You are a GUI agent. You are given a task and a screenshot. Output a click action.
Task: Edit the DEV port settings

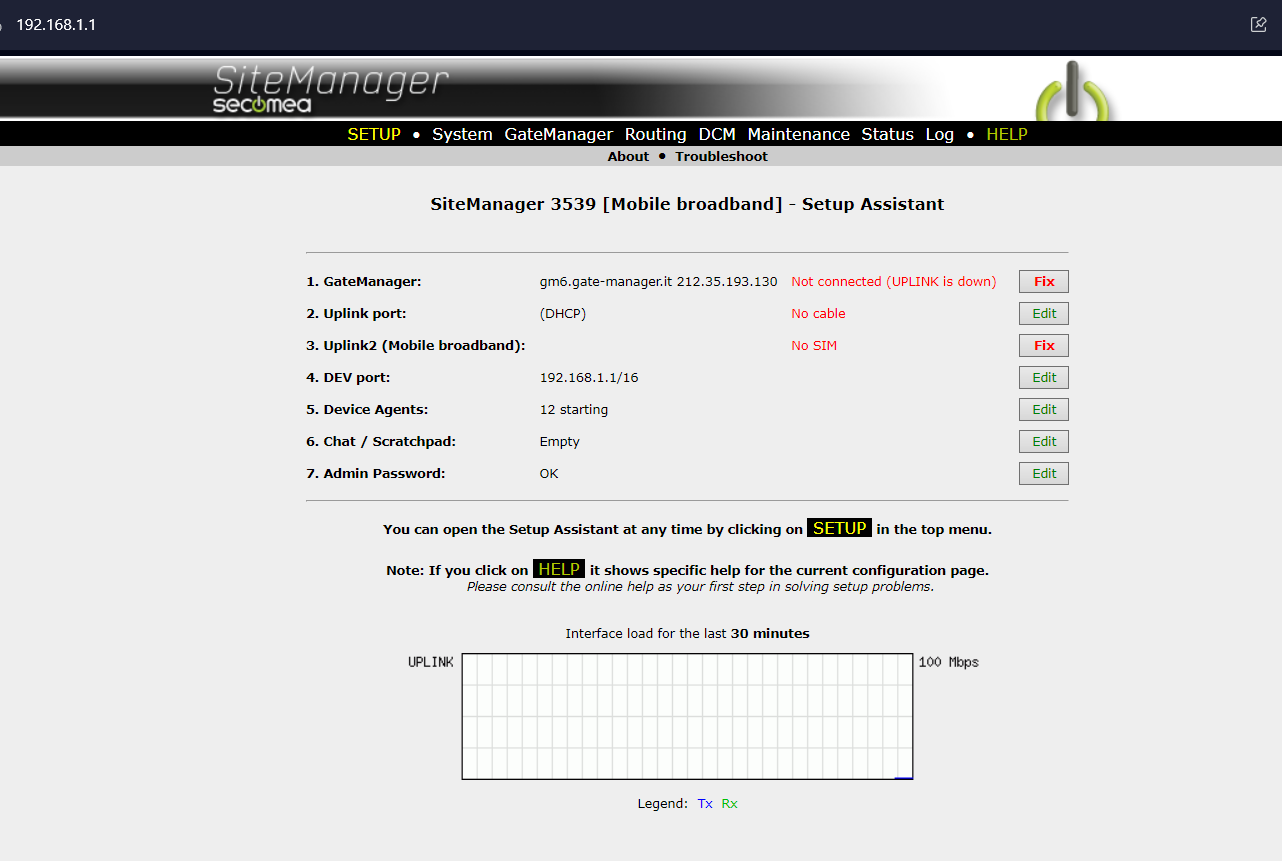(1044, 378)
